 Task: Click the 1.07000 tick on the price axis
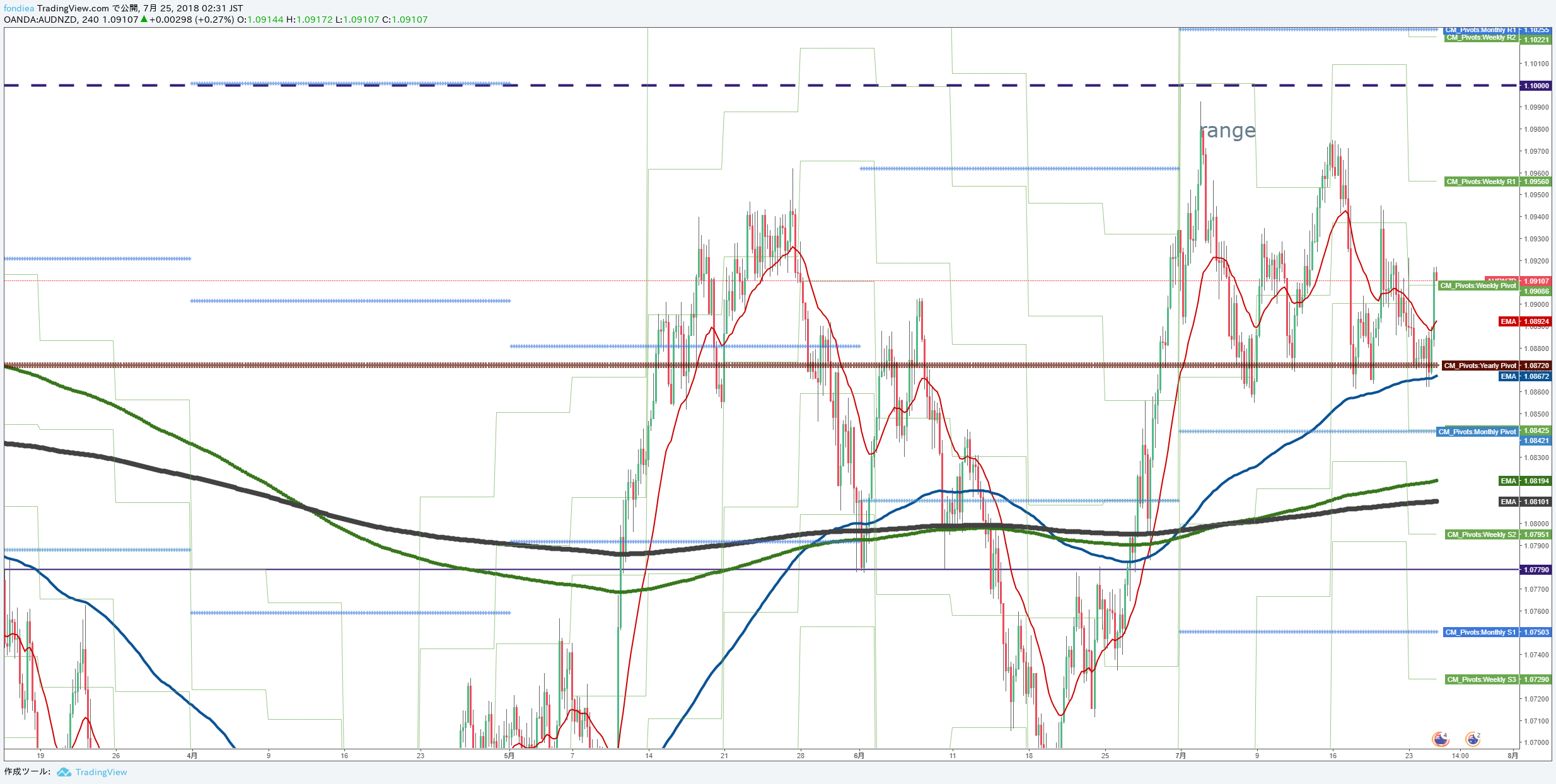tap(1536, 742)
